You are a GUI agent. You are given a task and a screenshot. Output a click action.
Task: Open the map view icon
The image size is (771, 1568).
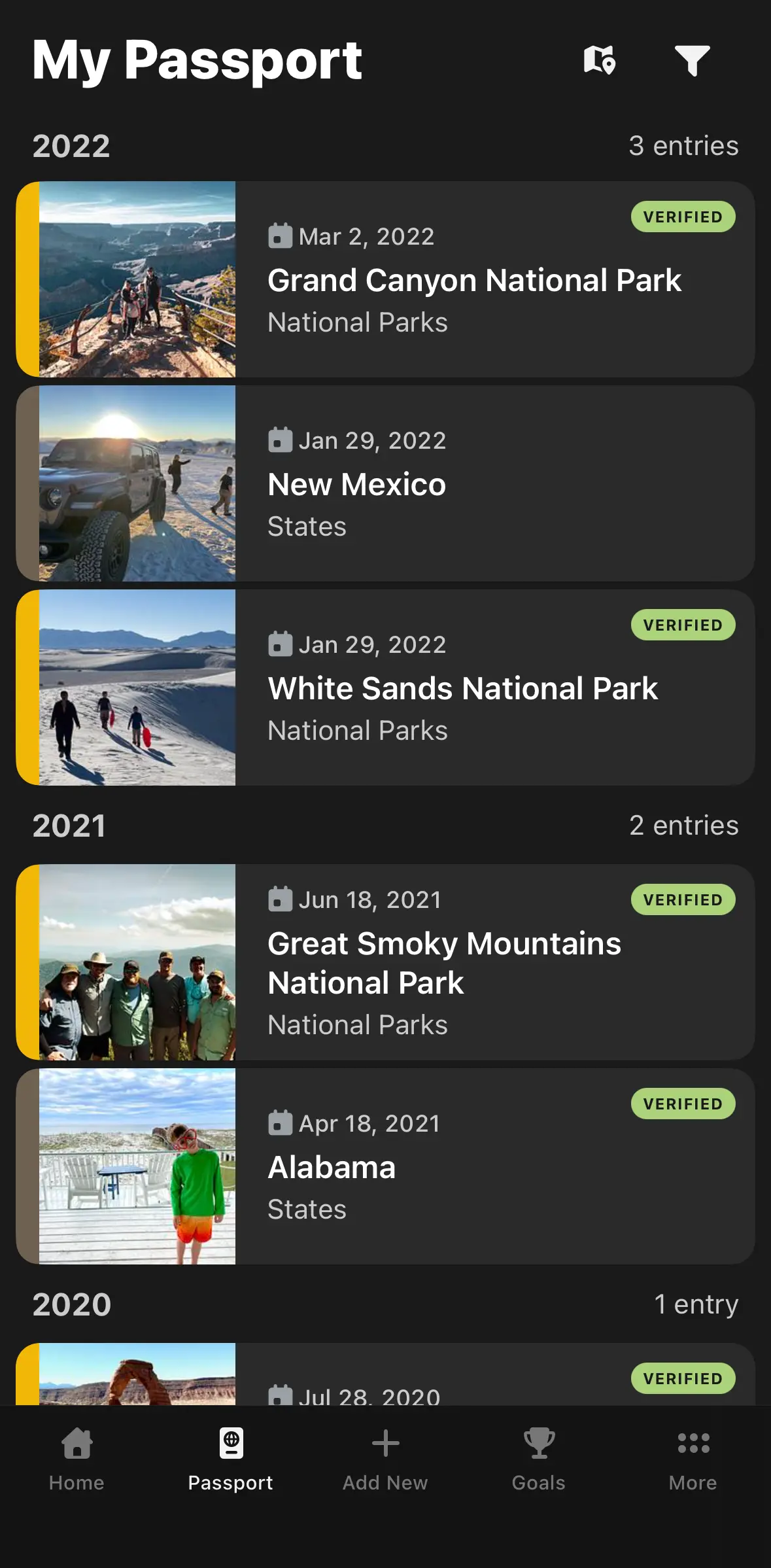600,61
